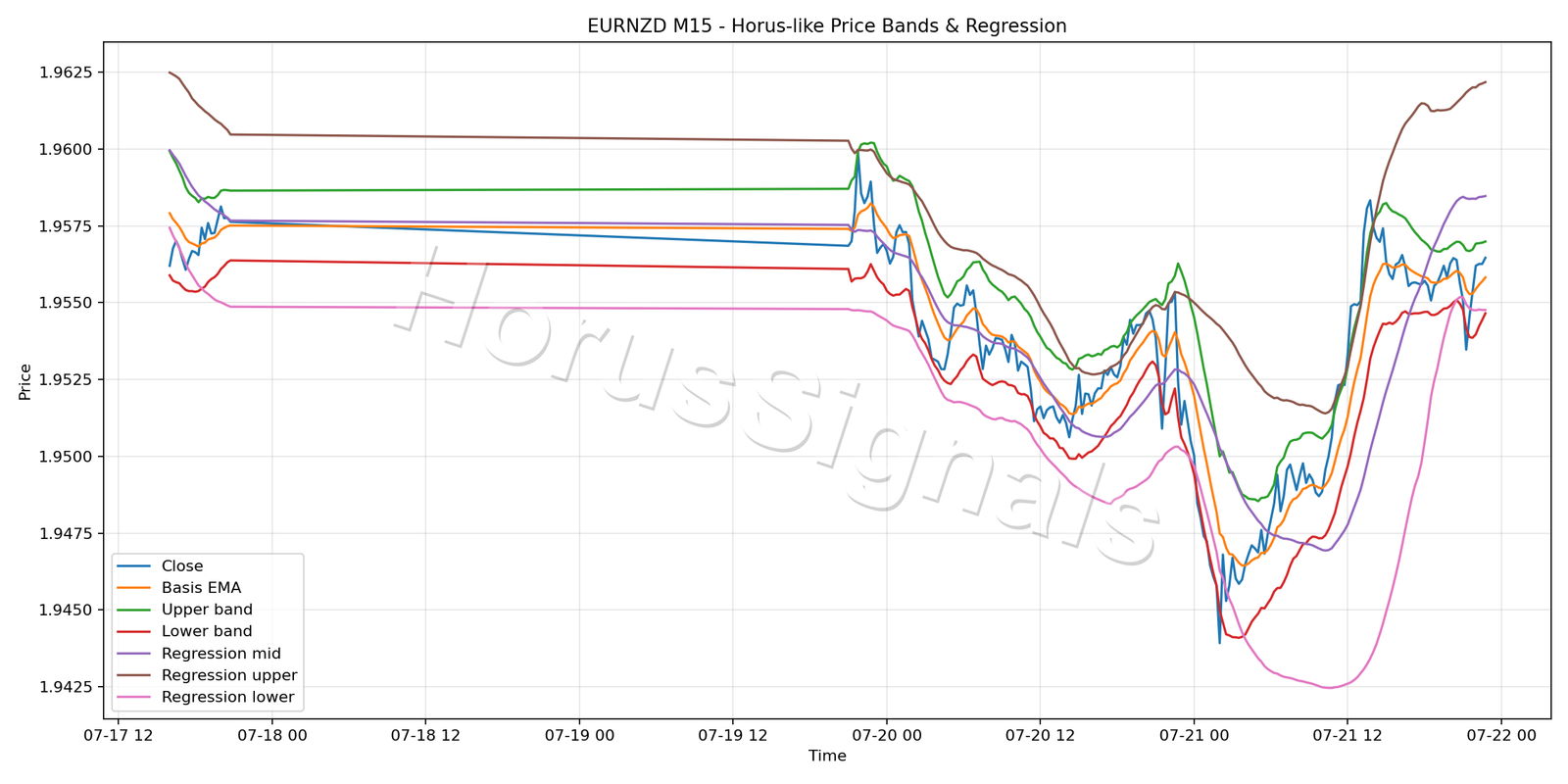The height and width of the screenshot is (784, 1568).
Task: Click the y-axis tick 1.9625
Action: [x=66, y=73]
